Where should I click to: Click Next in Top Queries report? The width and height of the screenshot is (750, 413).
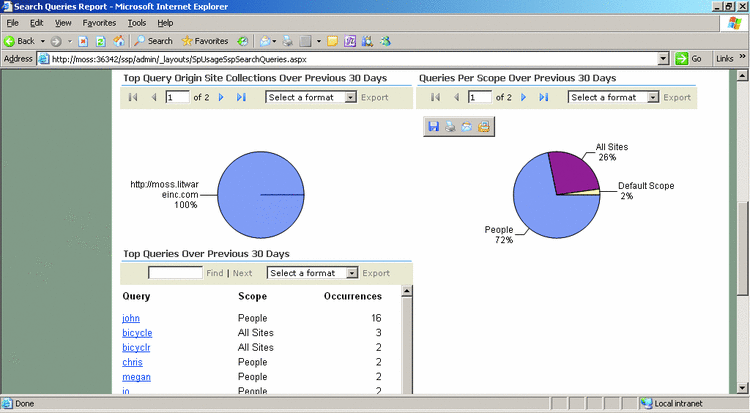(x=243, y=273)
